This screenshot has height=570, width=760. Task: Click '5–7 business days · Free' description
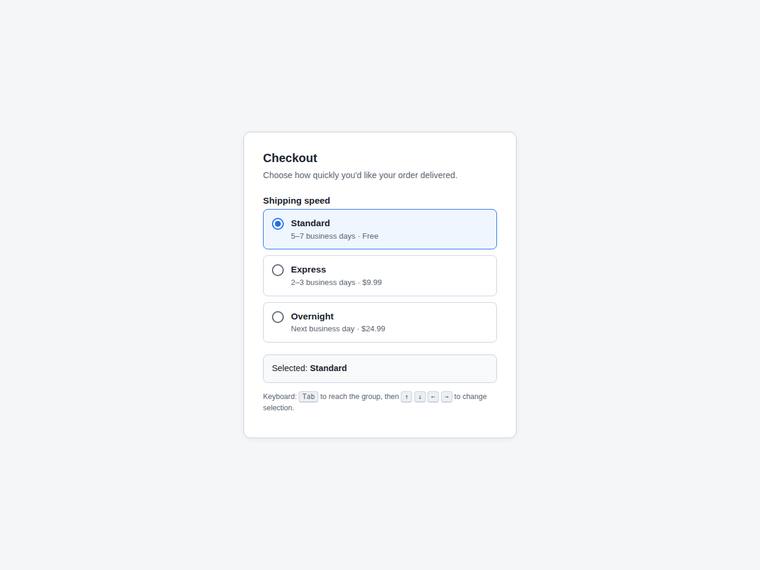click(334, 236)
